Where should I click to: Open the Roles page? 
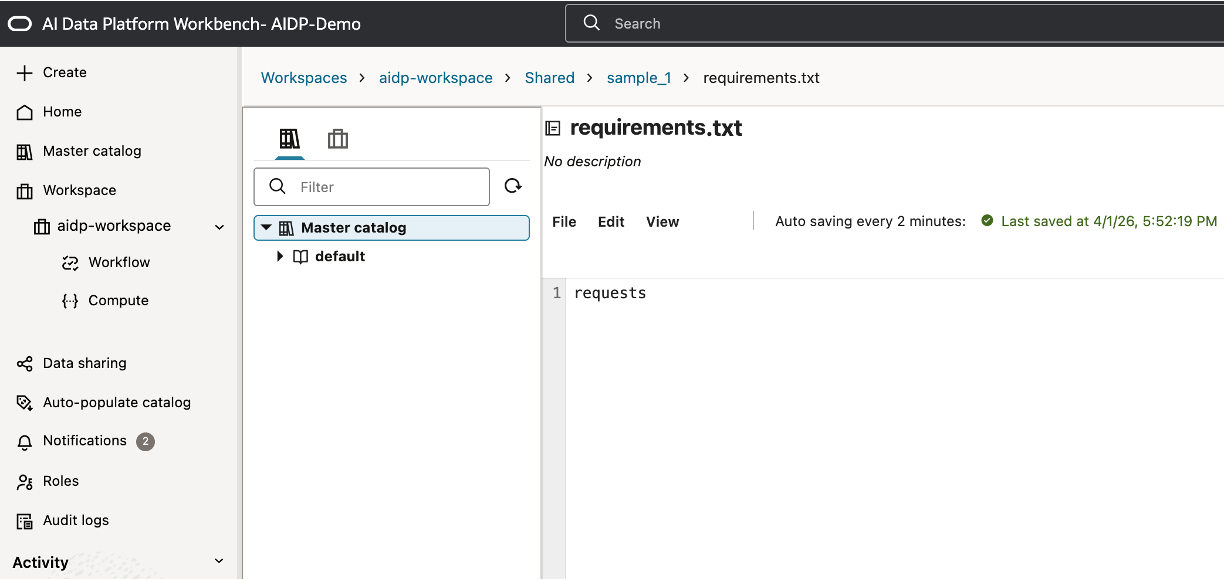click(60, 481)
